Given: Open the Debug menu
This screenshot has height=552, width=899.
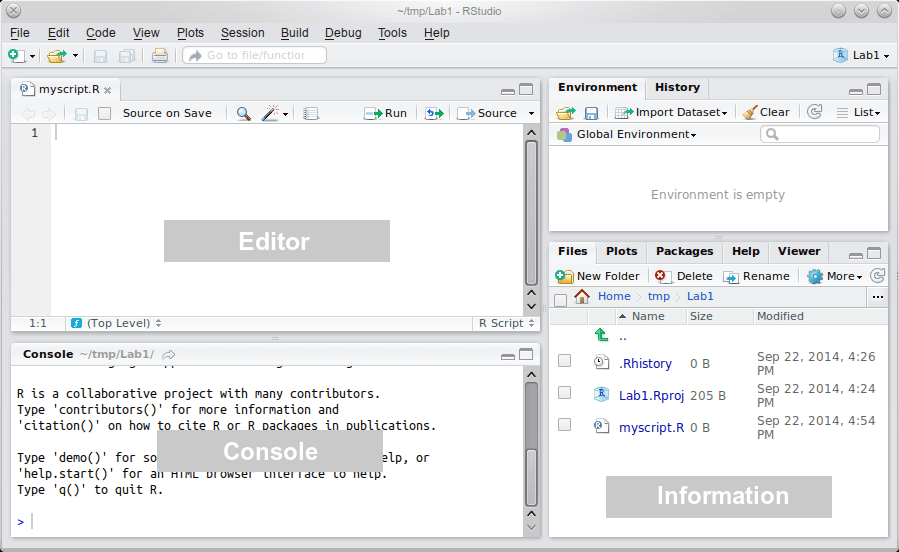Looking at the screenshot, I should (x=343, y=33).
